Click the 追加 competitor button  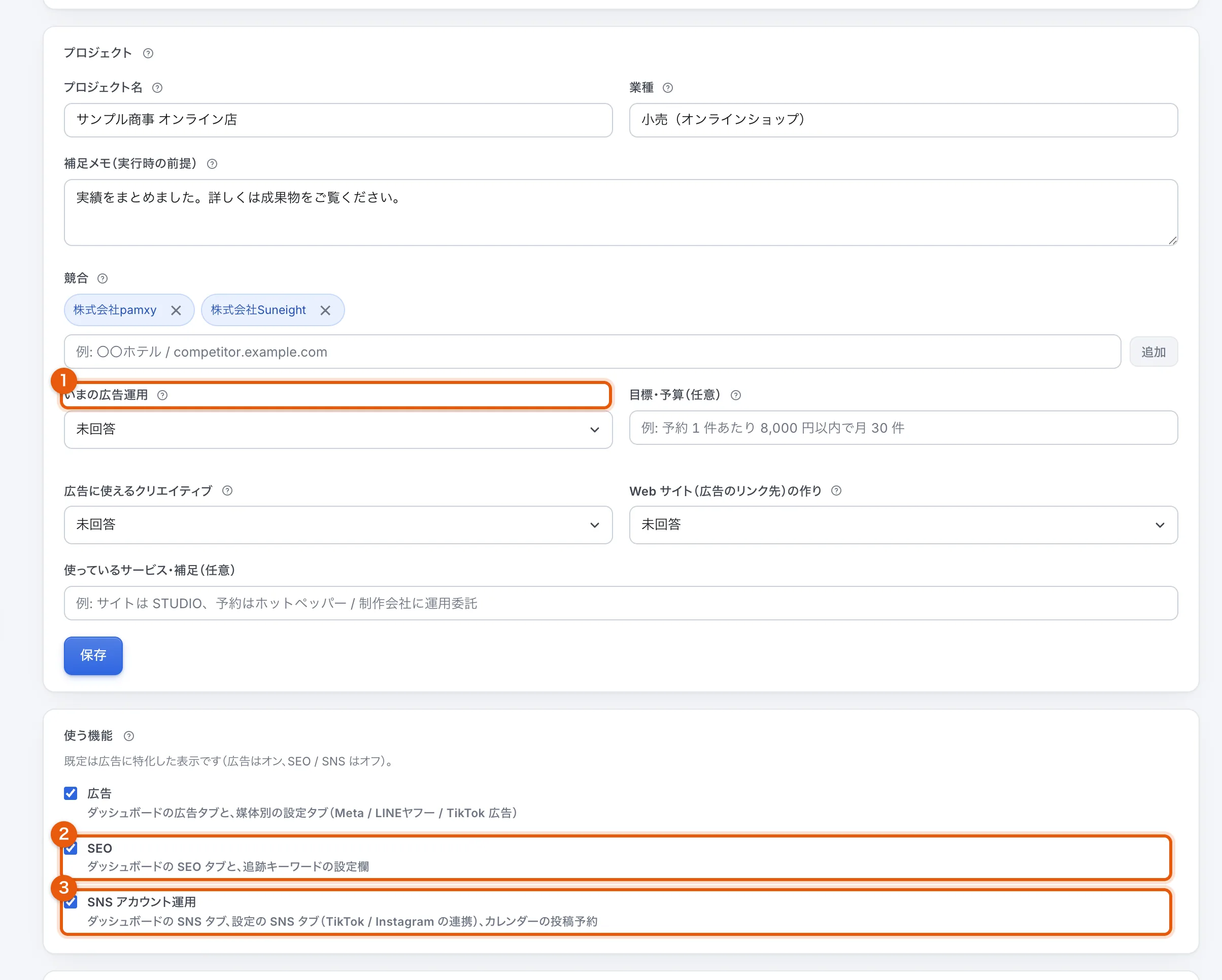[1153, 352]
